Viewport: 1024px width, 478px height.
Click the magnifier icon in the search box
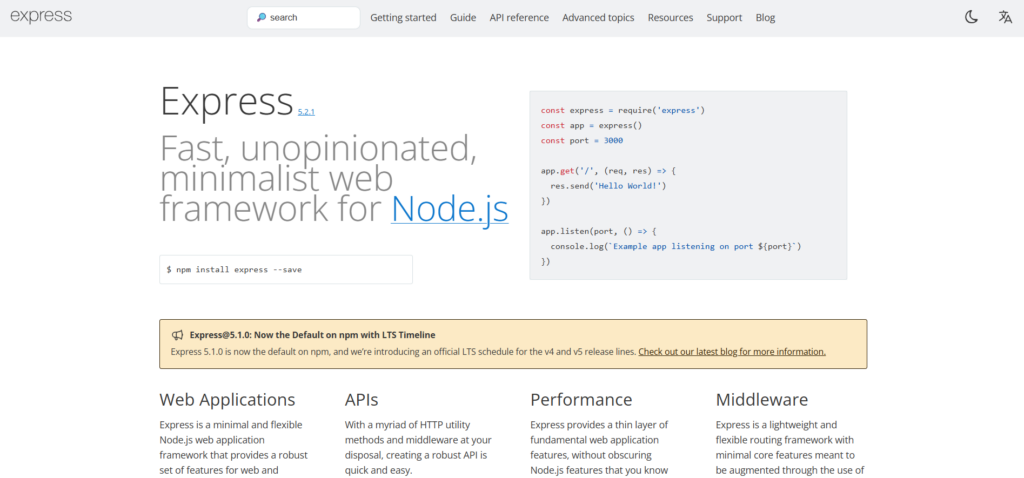point(262,18)
